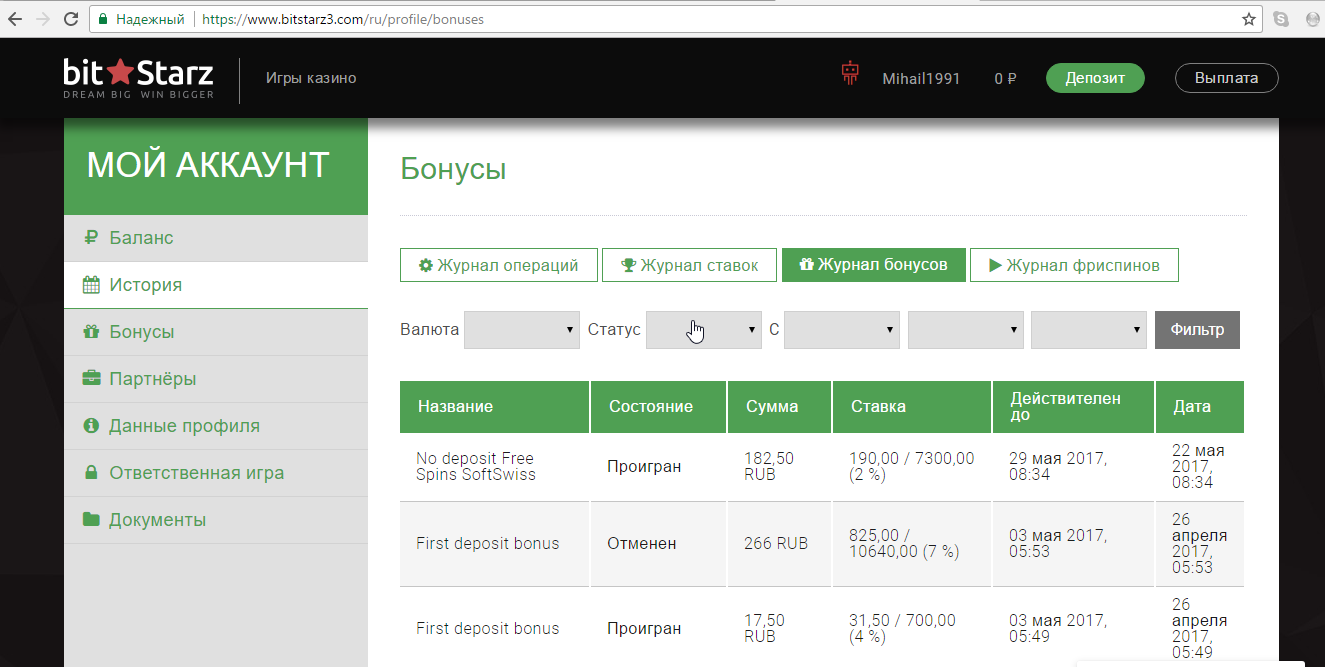Image resolution: width=1325 pixels, height=667 pixels.
Task: Open Партнёры section in sidebar
Action: [152, 379]
